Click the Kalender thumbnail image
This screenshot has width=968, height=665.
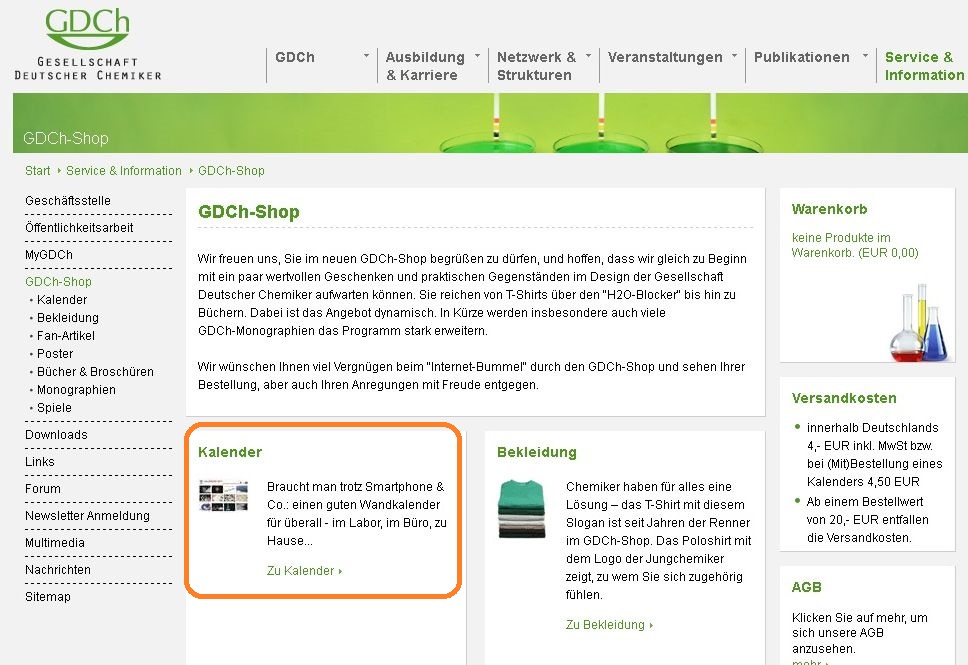pyautogui.click(x=223, y=495)
